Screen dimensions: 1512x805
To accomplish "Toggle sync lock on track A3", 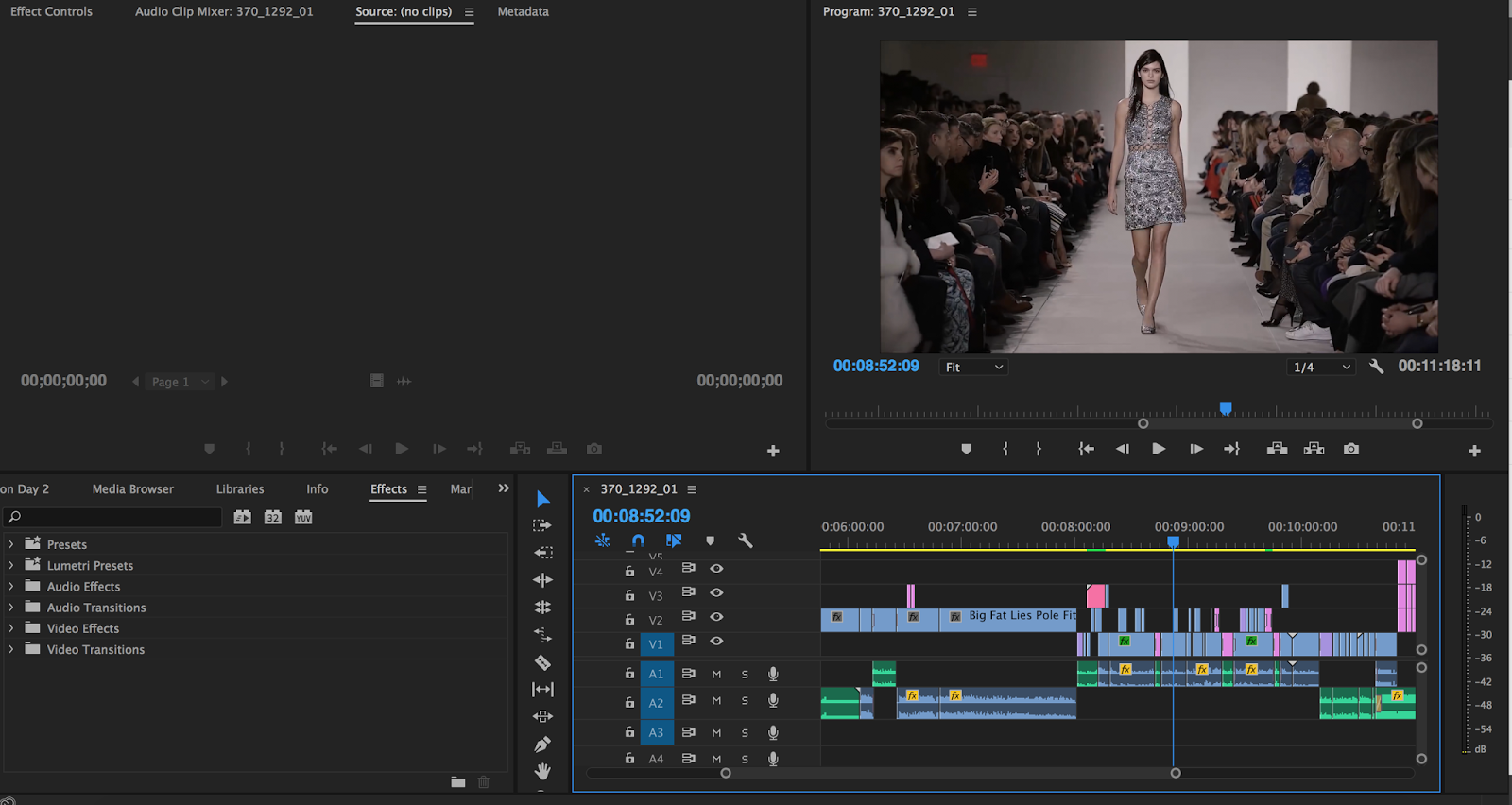I will point(688,732).
